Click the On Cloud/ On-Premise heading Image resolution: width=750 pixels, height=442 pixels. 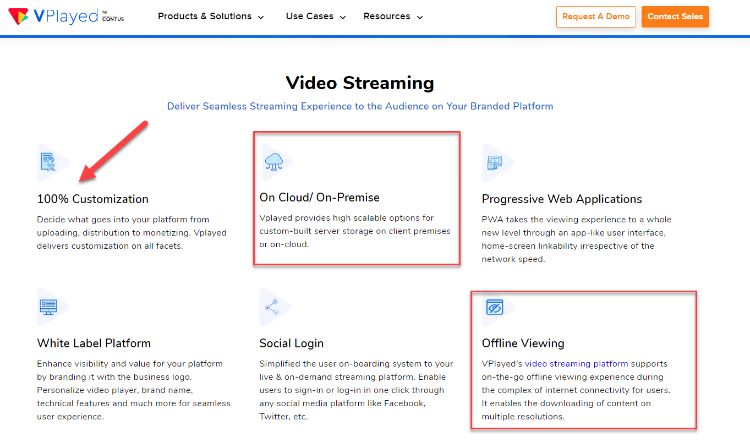pyautogui.click(x=320, y=197)
